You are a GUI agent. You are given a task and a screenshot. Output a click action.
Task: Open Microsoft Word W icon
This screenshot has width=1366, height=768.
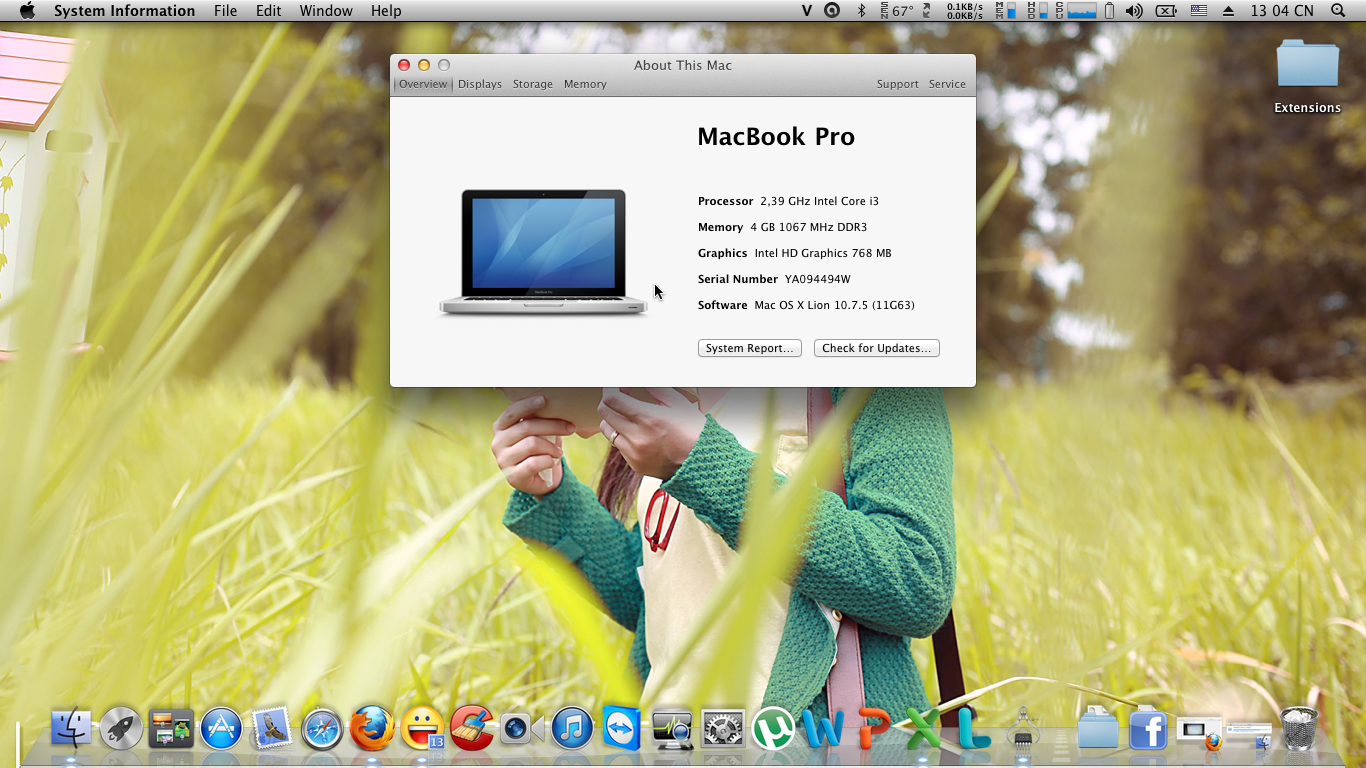coord(823,728)
